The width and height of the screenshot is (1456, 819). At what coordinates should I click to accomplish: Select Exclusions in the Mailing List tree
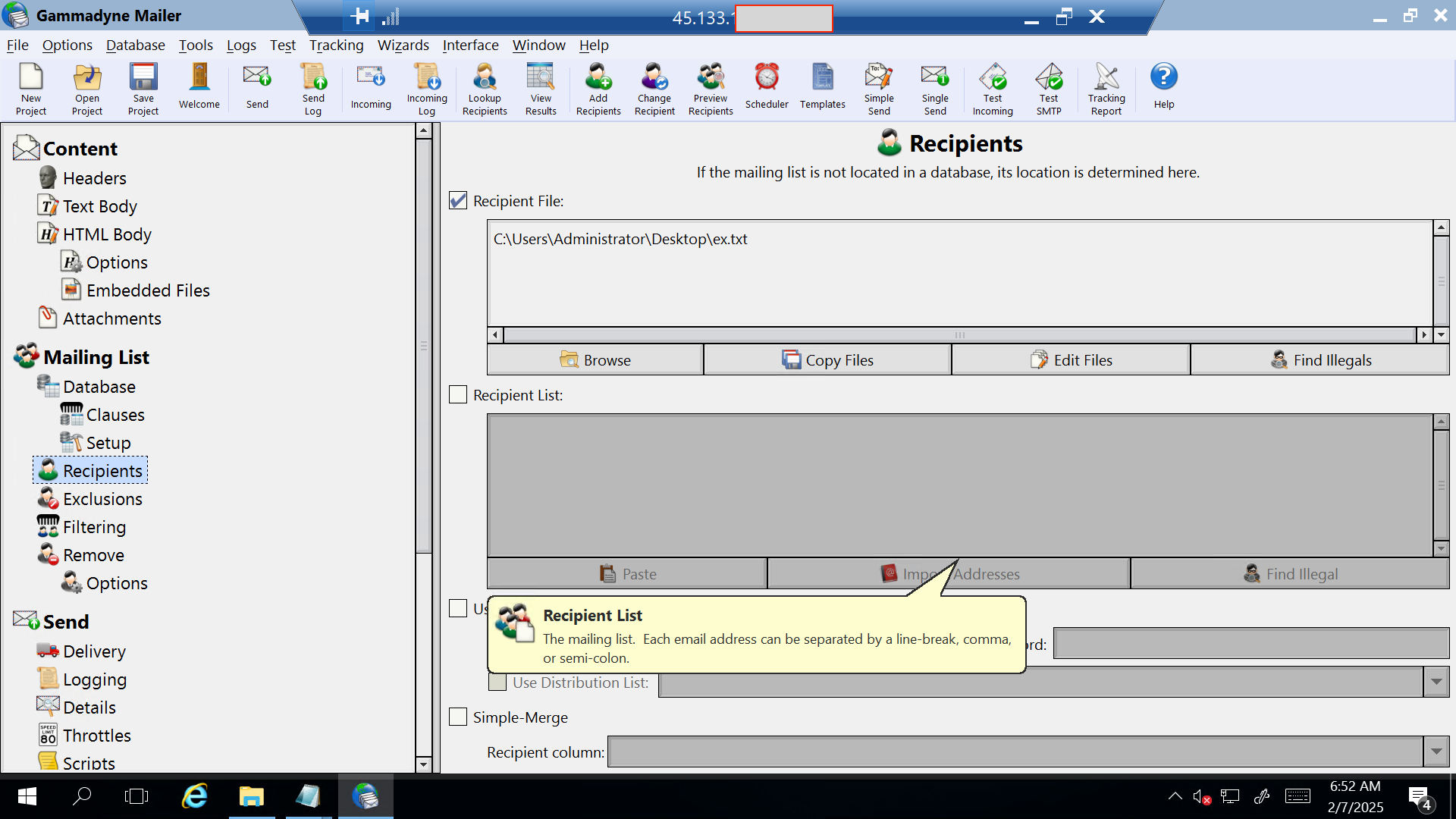click(x=102, y=499)
